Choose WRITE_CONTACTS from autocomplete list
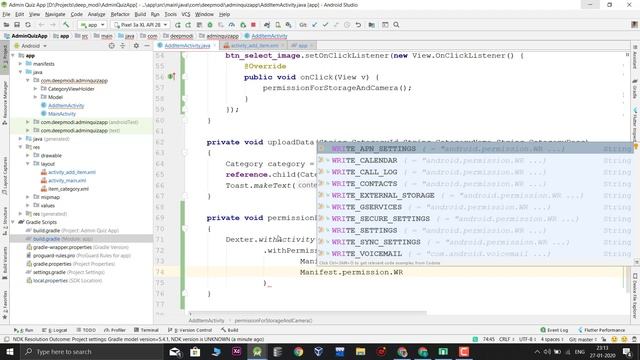The height and width of the screenshot is (360, 640). (x=475, y=184)
